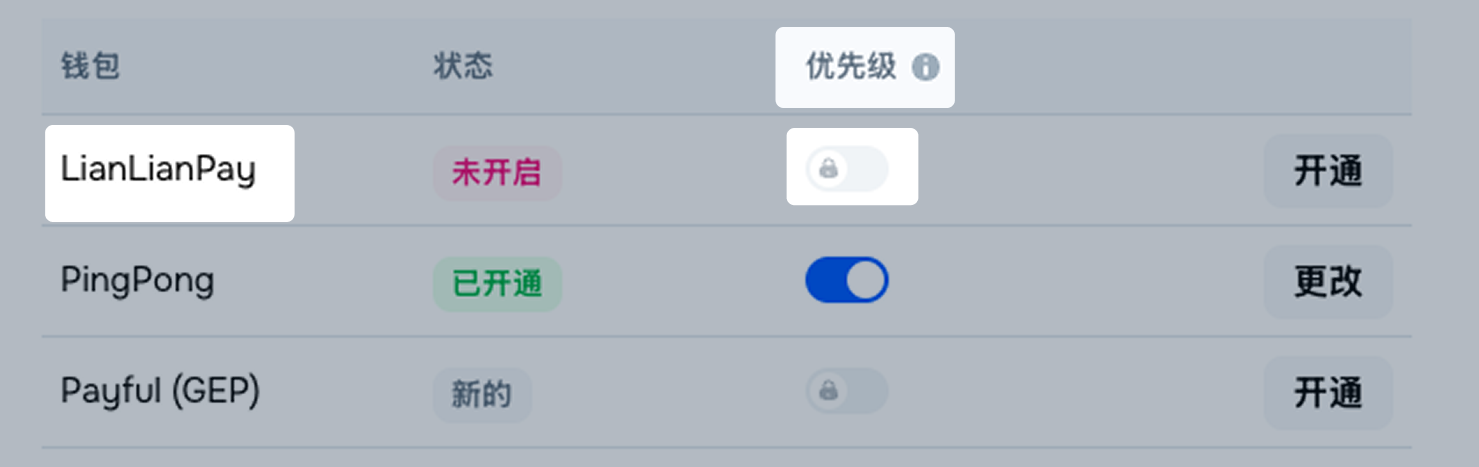Image resolution: width=1479 pixels, height=467 pixels.
Task: Select the Payful (GEP) wallet name
Action: click(160, 391)
